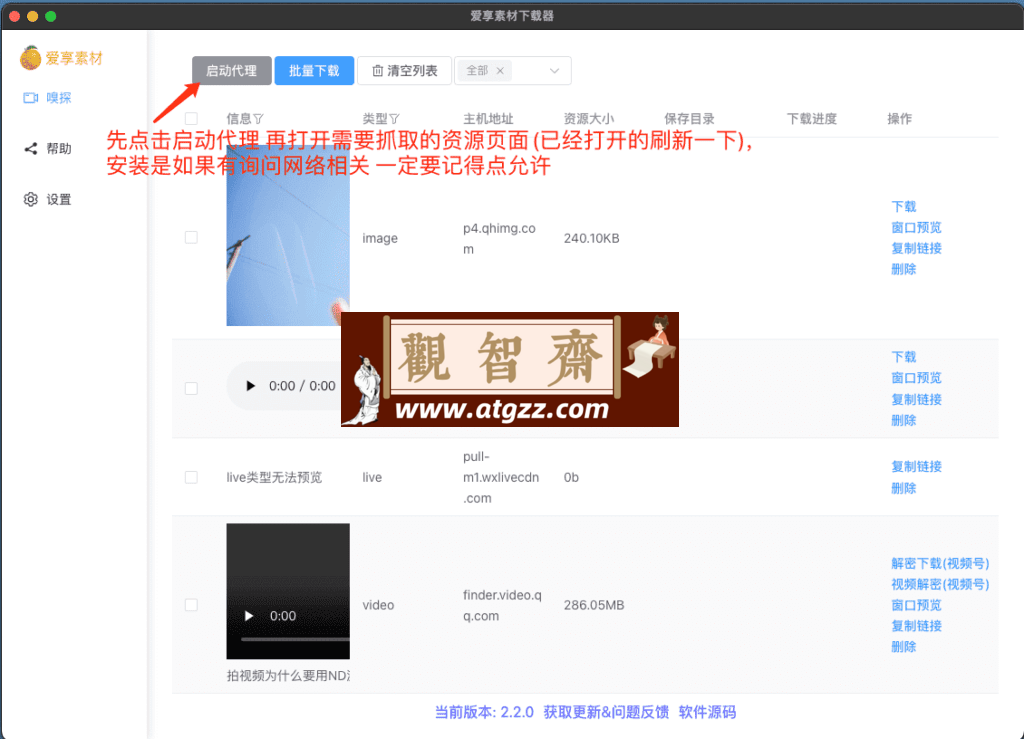Click 复制链接 for the video row
Viewport: 1024px width, 739px height.
click(x=916, y=626)
